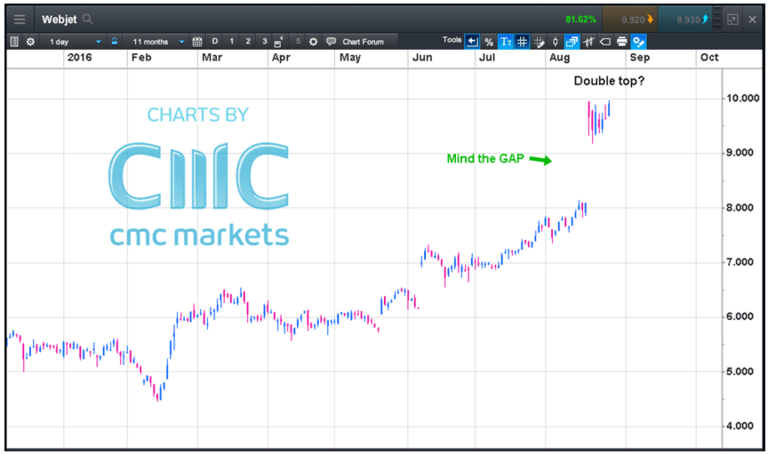Screen dimensions: 768x454
Task: Click the speech bubble icon before Chart Forum
Action: (x=331, y=41)
